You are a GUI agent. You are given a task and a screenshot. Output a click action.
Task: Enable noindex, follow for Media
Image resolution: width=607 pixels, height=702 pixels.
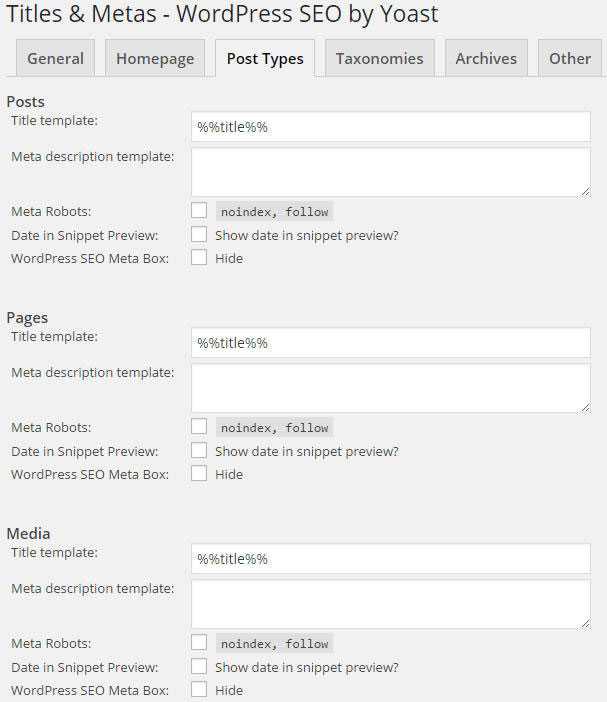pyautogui.click(x=199, y=643)
